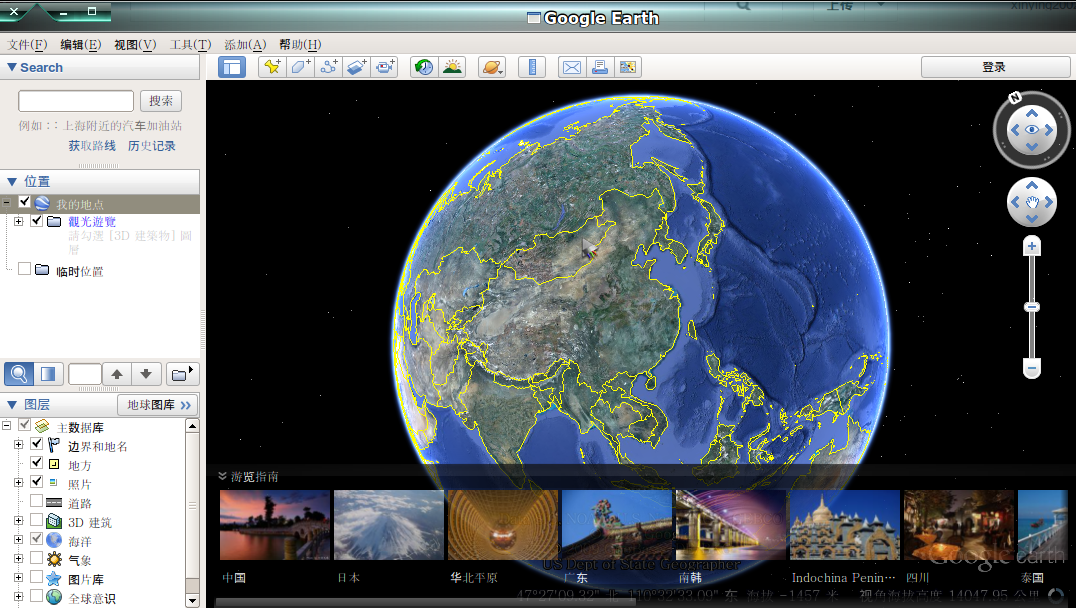The height and width of the screenshot is (608, 1076).
Task: Open the 视图(V) menu
Action: 135,45
